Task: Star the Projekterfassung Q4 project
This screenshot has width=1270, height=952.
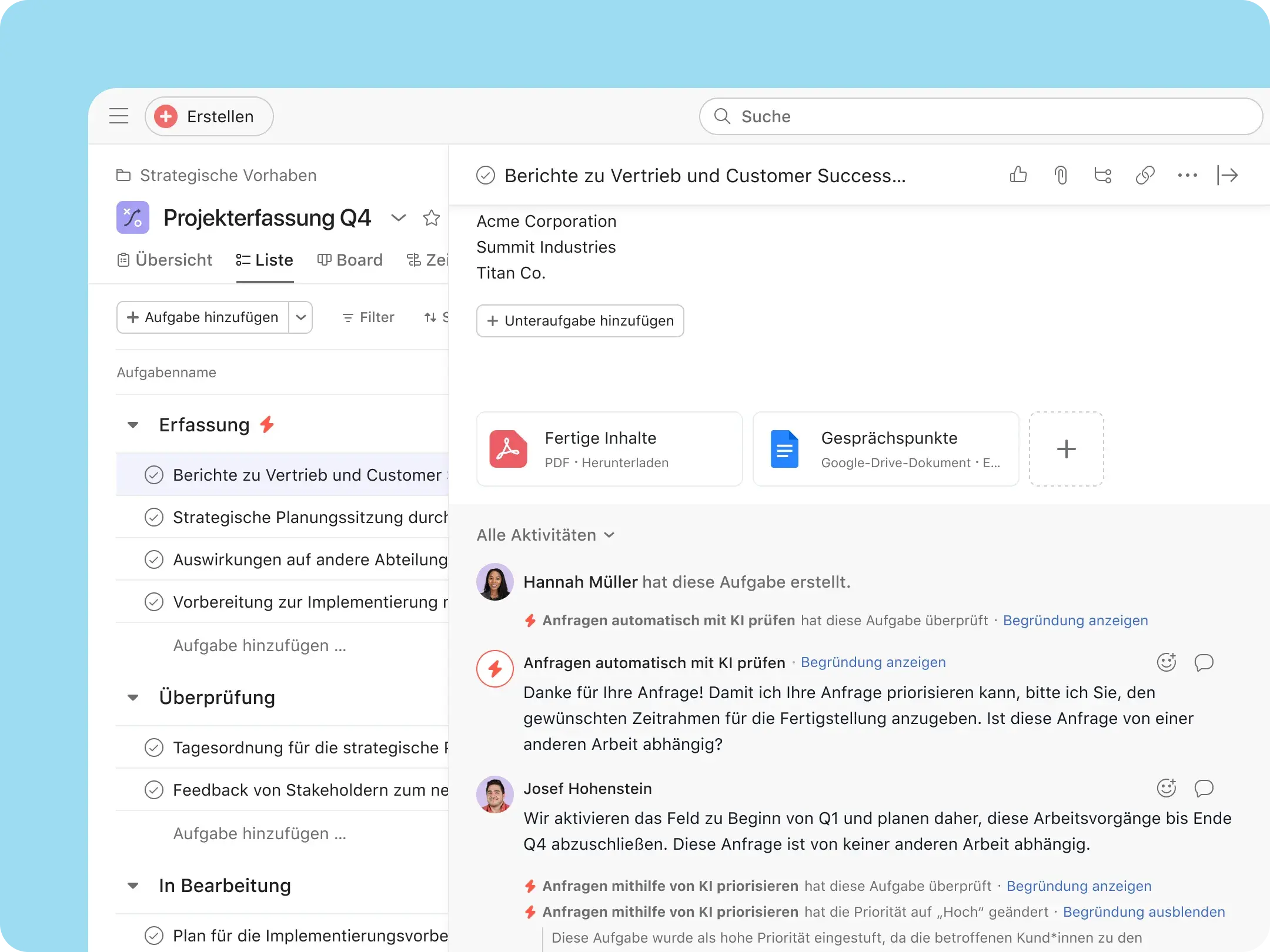Action: (x=432, y=218)
